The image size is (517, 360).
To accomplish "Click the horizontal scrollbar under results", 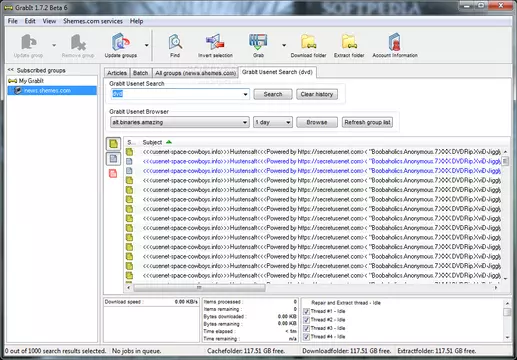I will point(199,287).
